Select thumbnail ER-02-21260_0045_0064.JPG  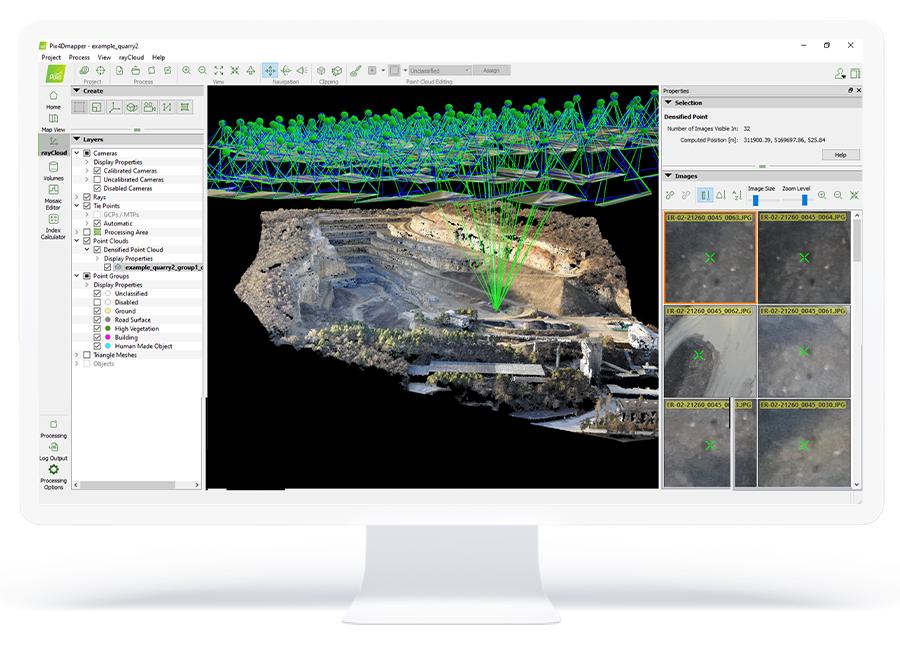coord(804,258)
